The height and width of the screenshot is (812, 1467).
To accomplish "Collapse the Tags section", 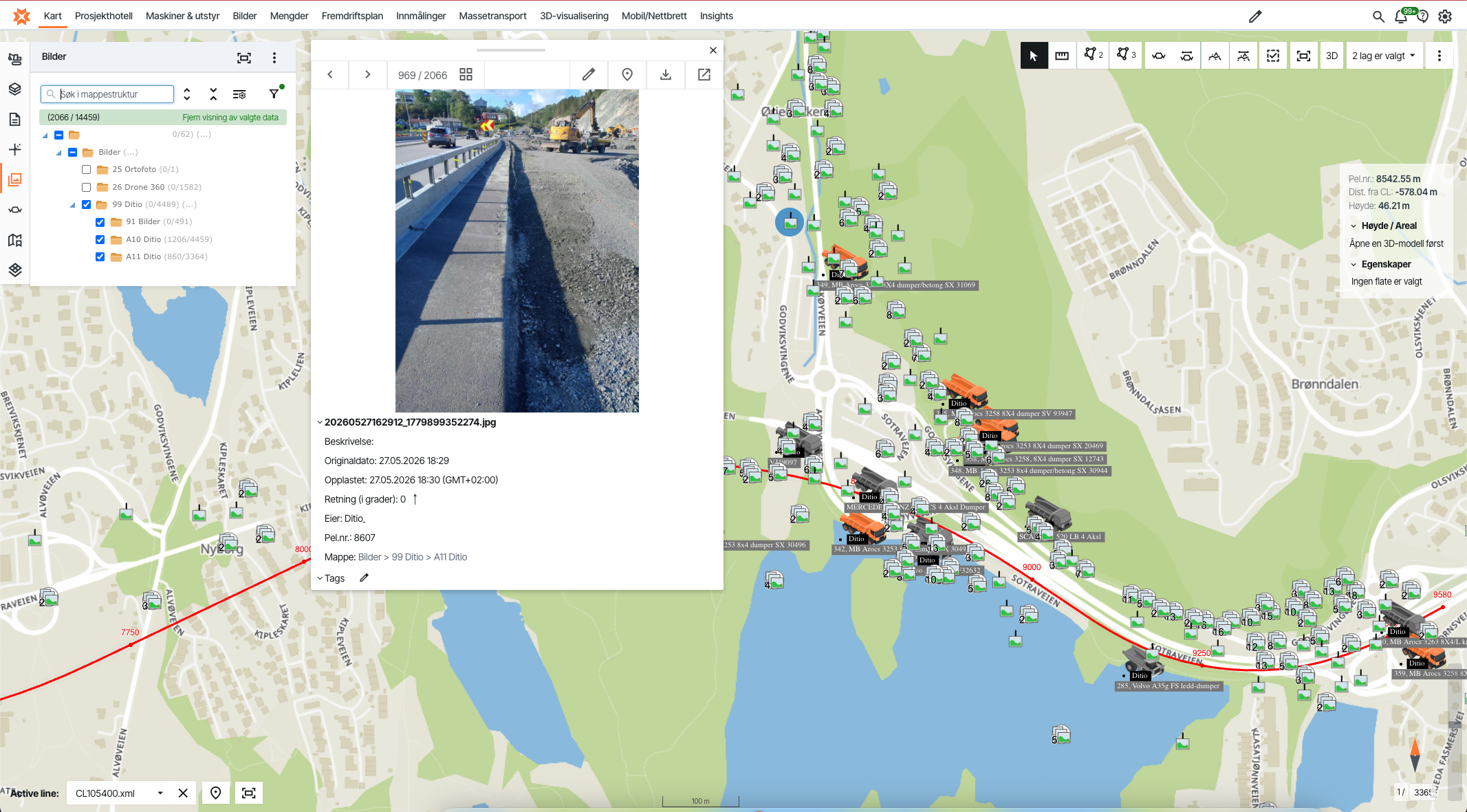I will 320,578.
